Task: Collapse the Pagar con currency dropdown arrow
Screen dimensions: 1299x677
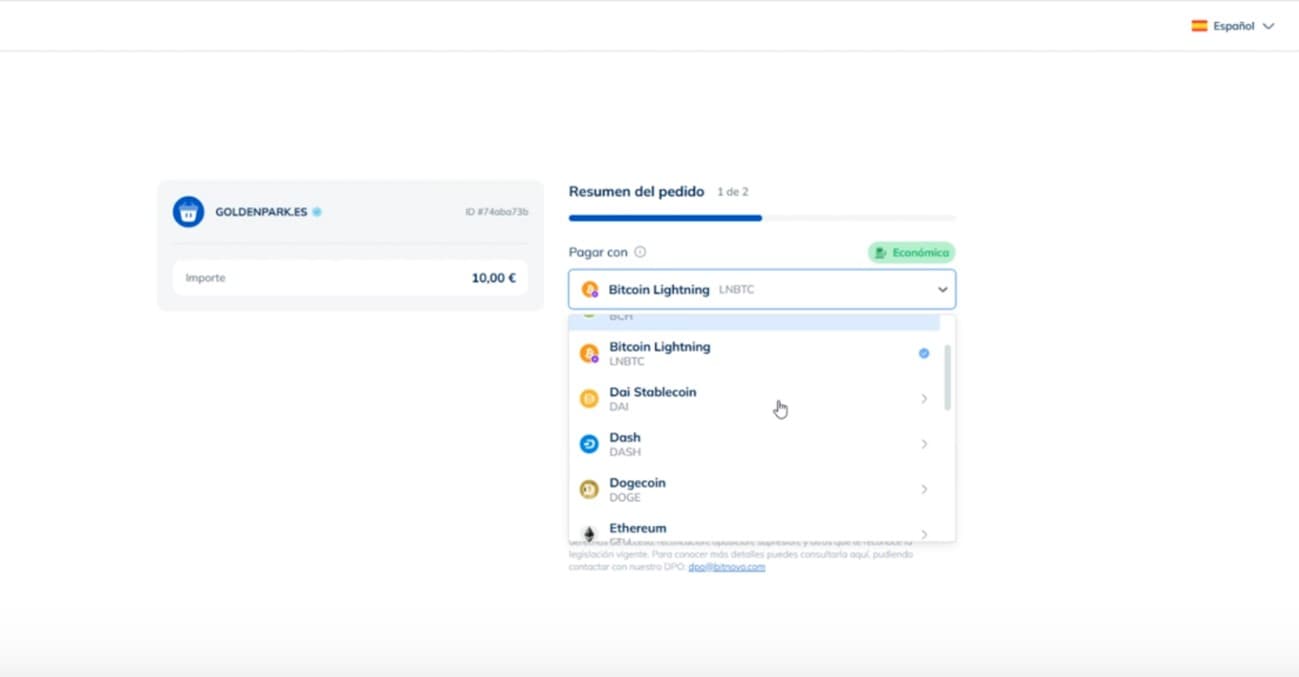Action: 942,290
